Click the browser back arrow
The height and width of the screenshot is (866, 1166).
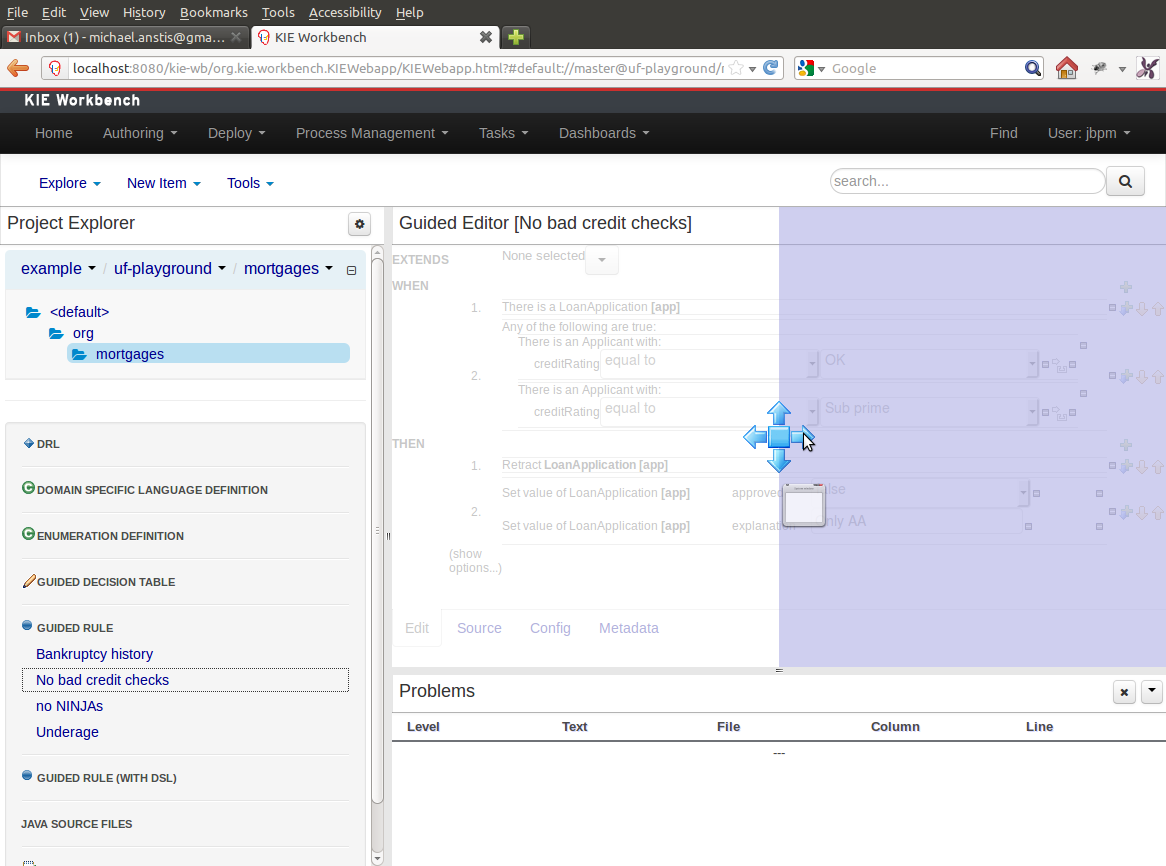(19, 68)
